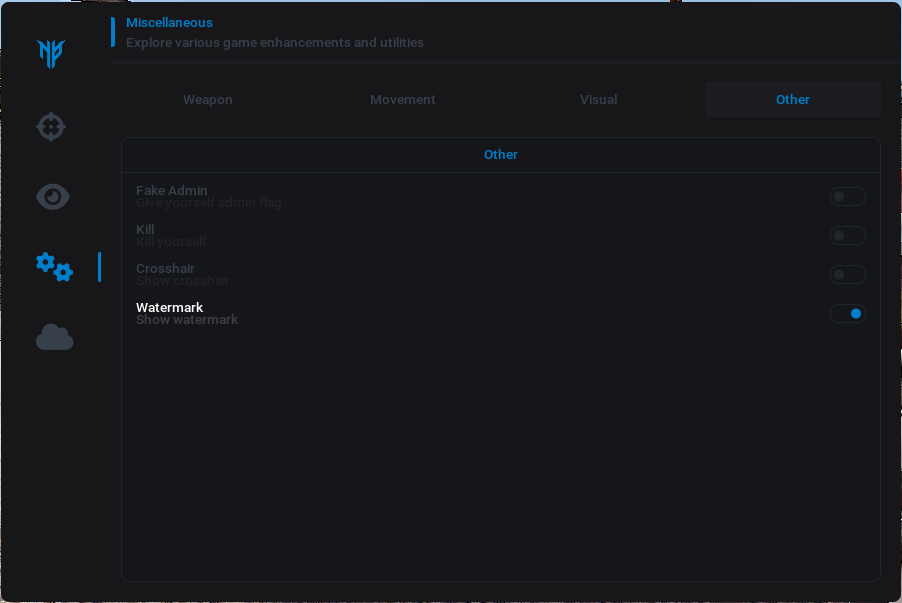Disable the Watermark toggle switch
902x603 pixels.
pyautogui.click(x=847, y=314)
